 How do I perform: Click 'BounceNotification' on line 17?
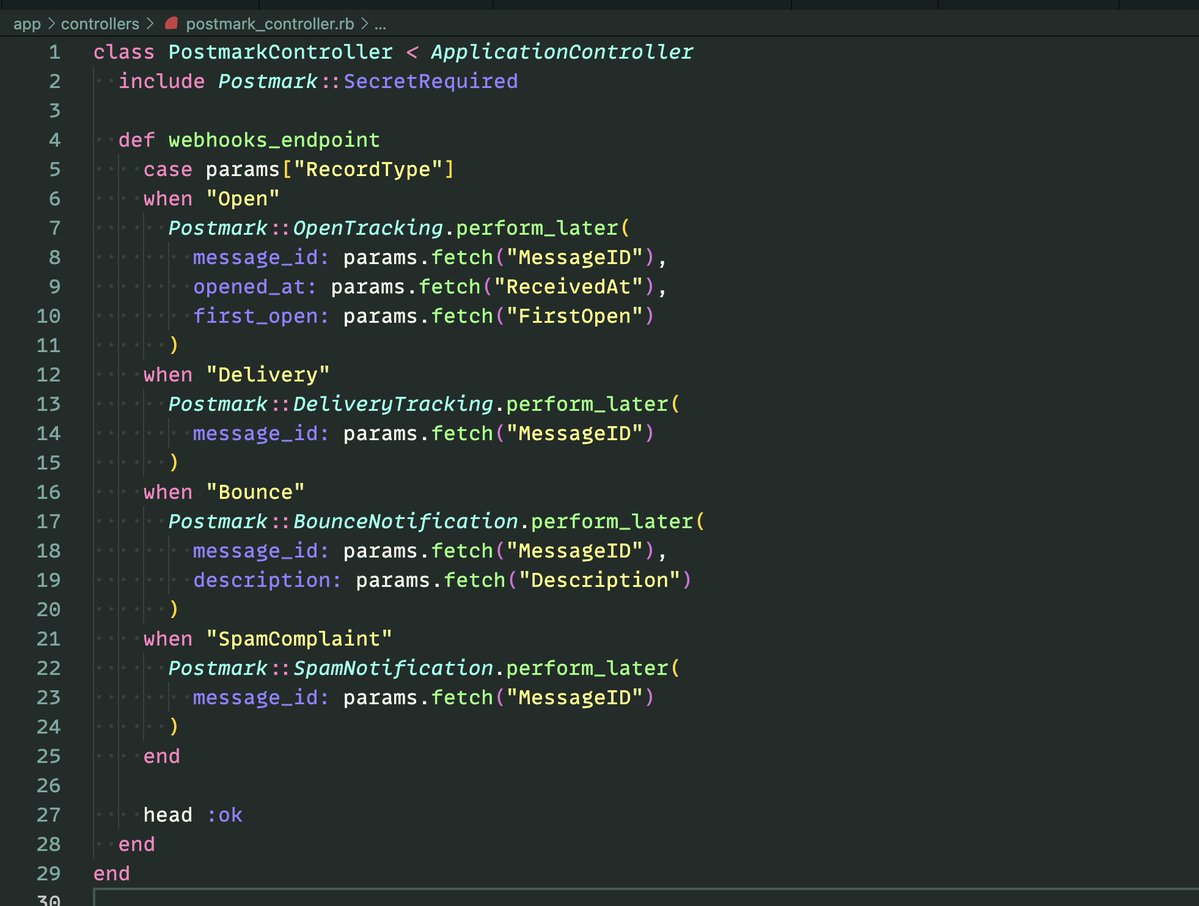[405, 521]
